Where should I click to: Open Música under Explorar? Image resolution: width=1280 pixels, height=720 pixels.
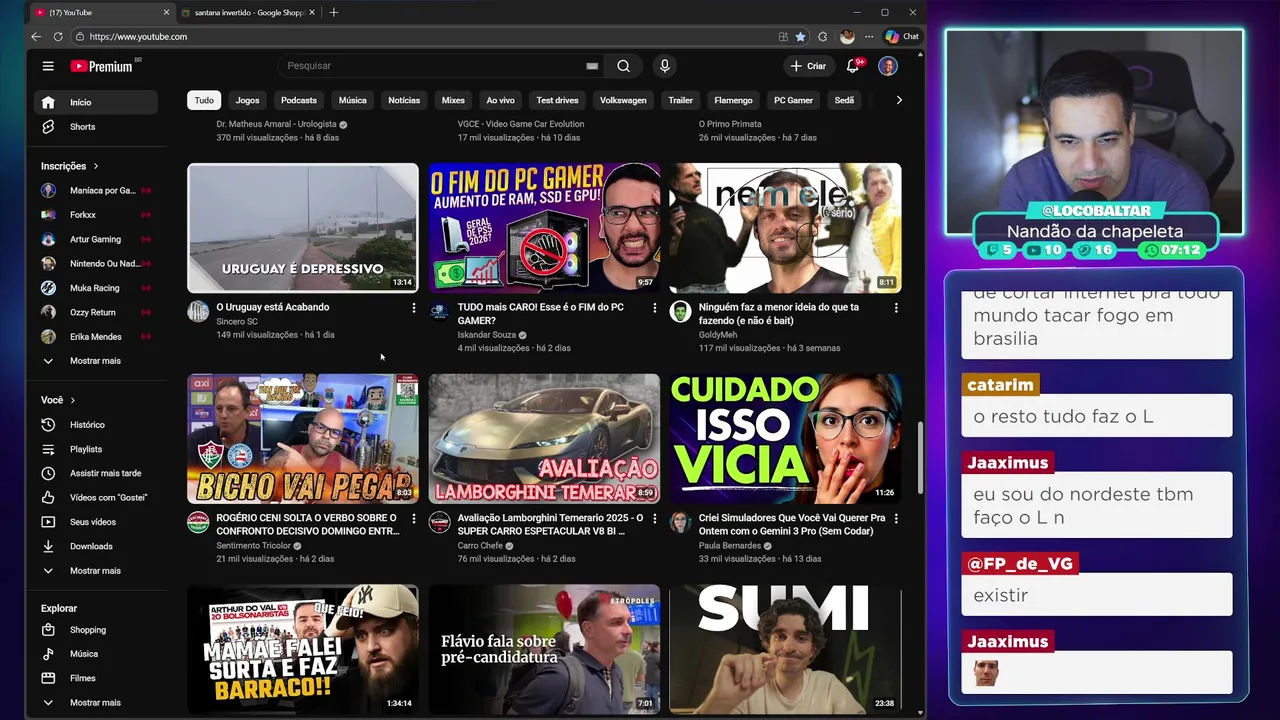[x=97, y=654]
